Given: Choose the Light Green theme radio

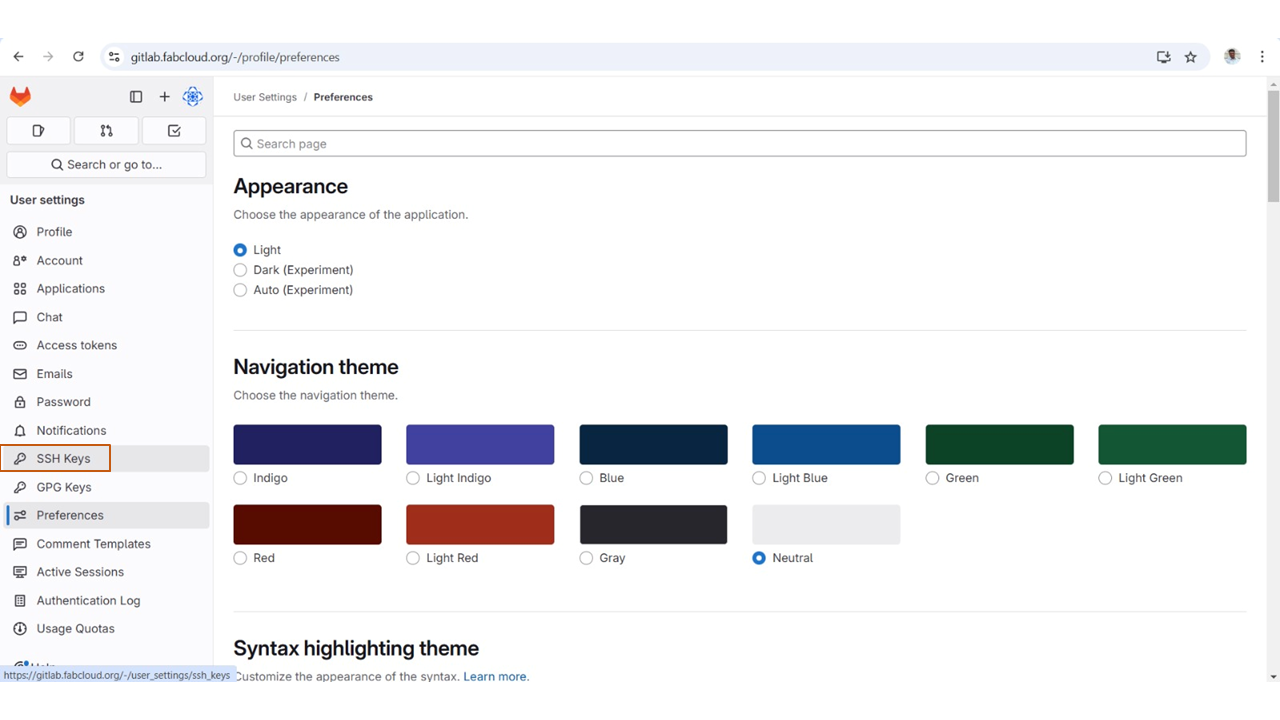Looking at the screenshot, I should [1105, 478].
